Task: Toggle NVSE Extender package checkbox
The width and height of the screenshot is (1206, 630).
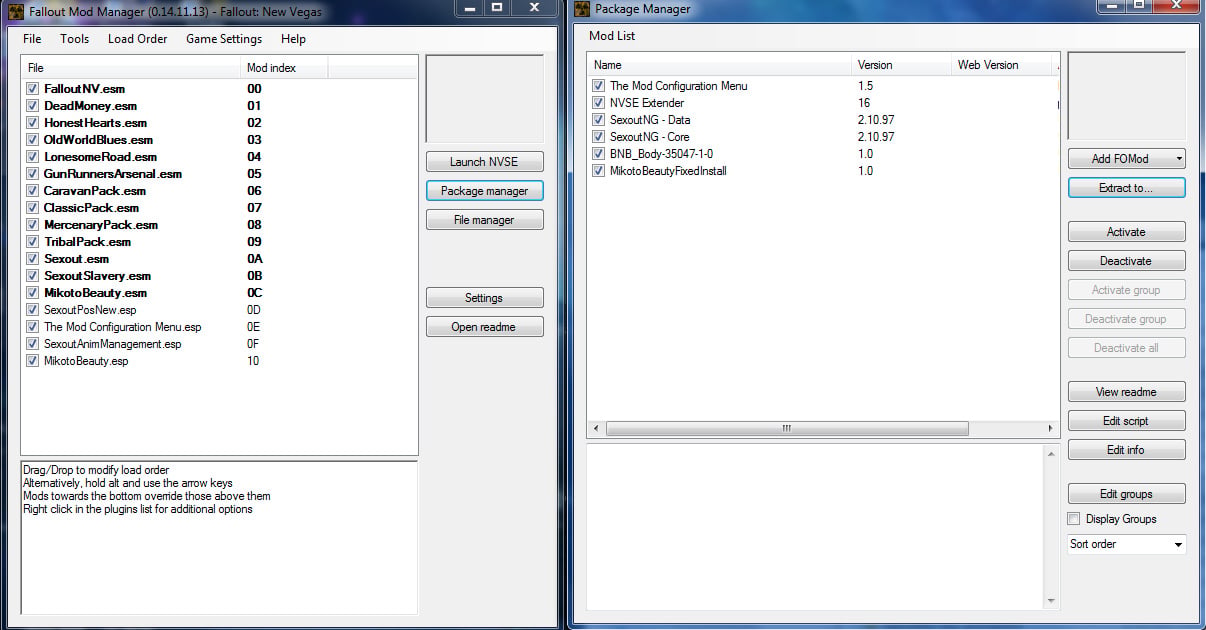Action: click(x=598, y=103)
